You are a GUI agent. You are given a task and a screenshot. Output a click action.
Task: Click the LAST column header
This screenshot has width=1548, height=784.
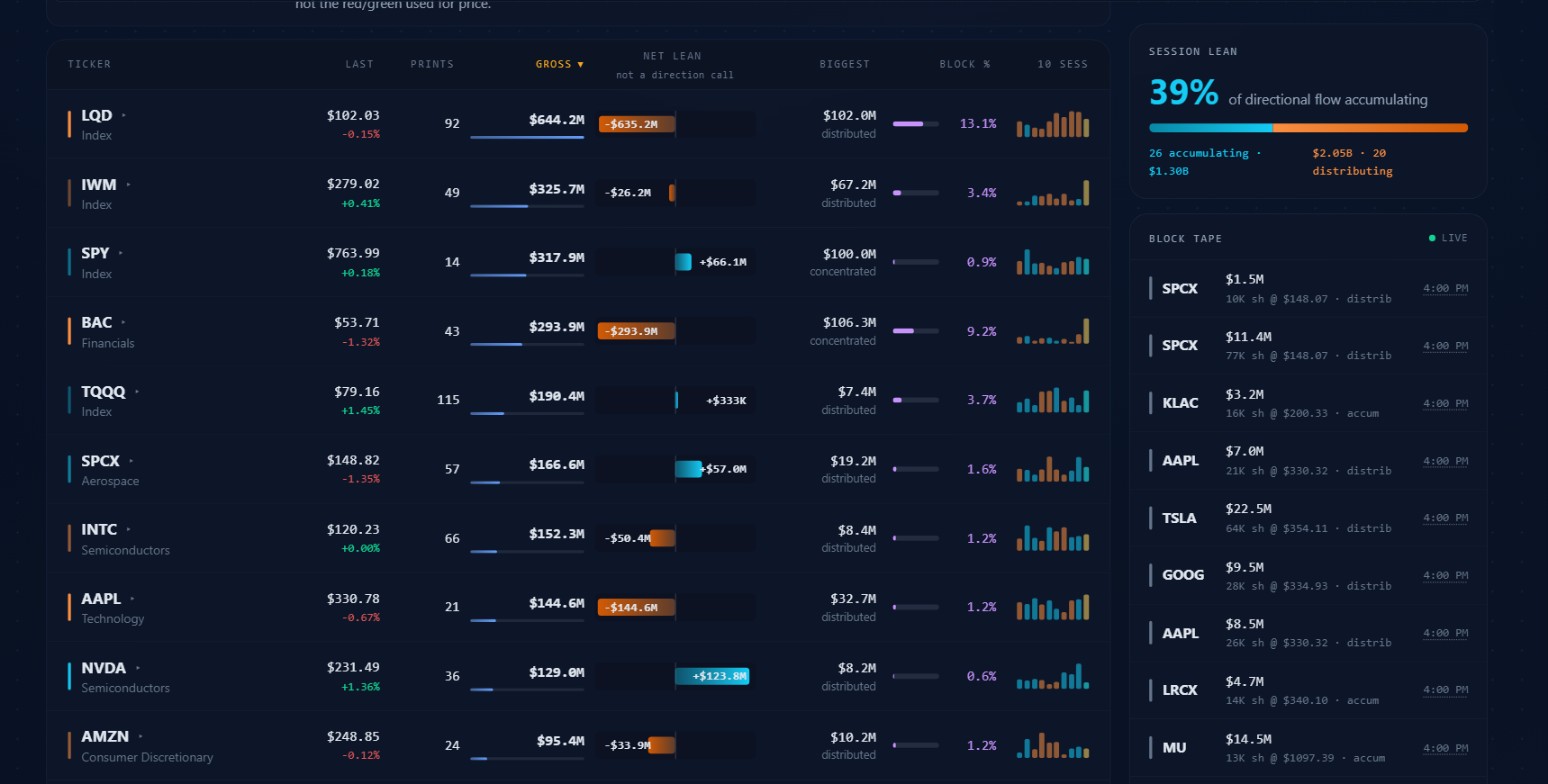point(359,64)
